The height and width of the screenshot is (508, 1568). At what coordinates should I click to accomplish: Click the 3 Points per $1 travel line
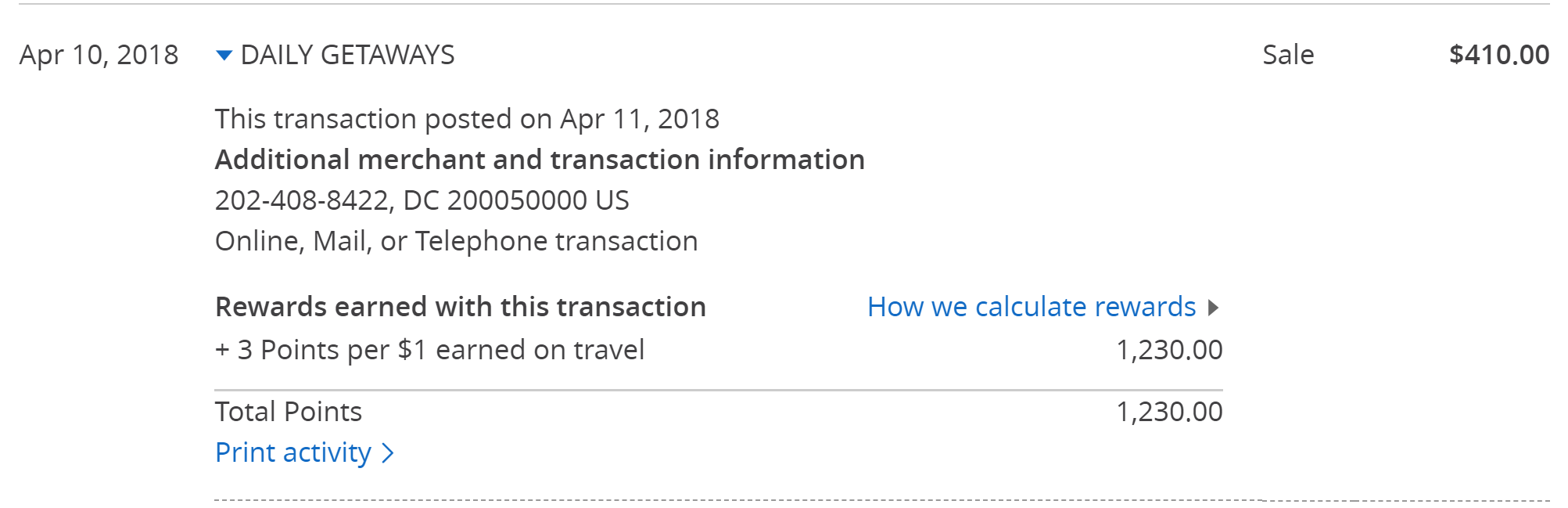coord(429,351)
